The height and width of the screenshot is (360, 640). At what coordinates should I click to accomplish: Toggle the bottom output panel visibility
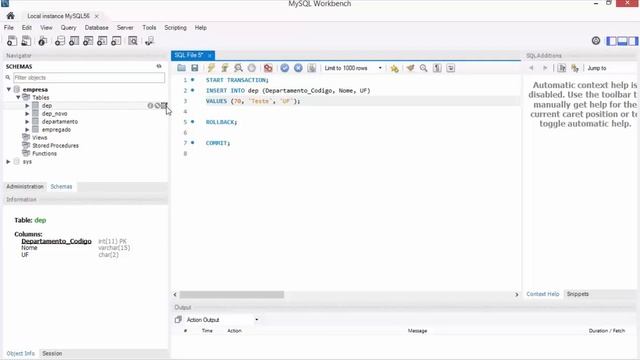click(x=622, y=41)
